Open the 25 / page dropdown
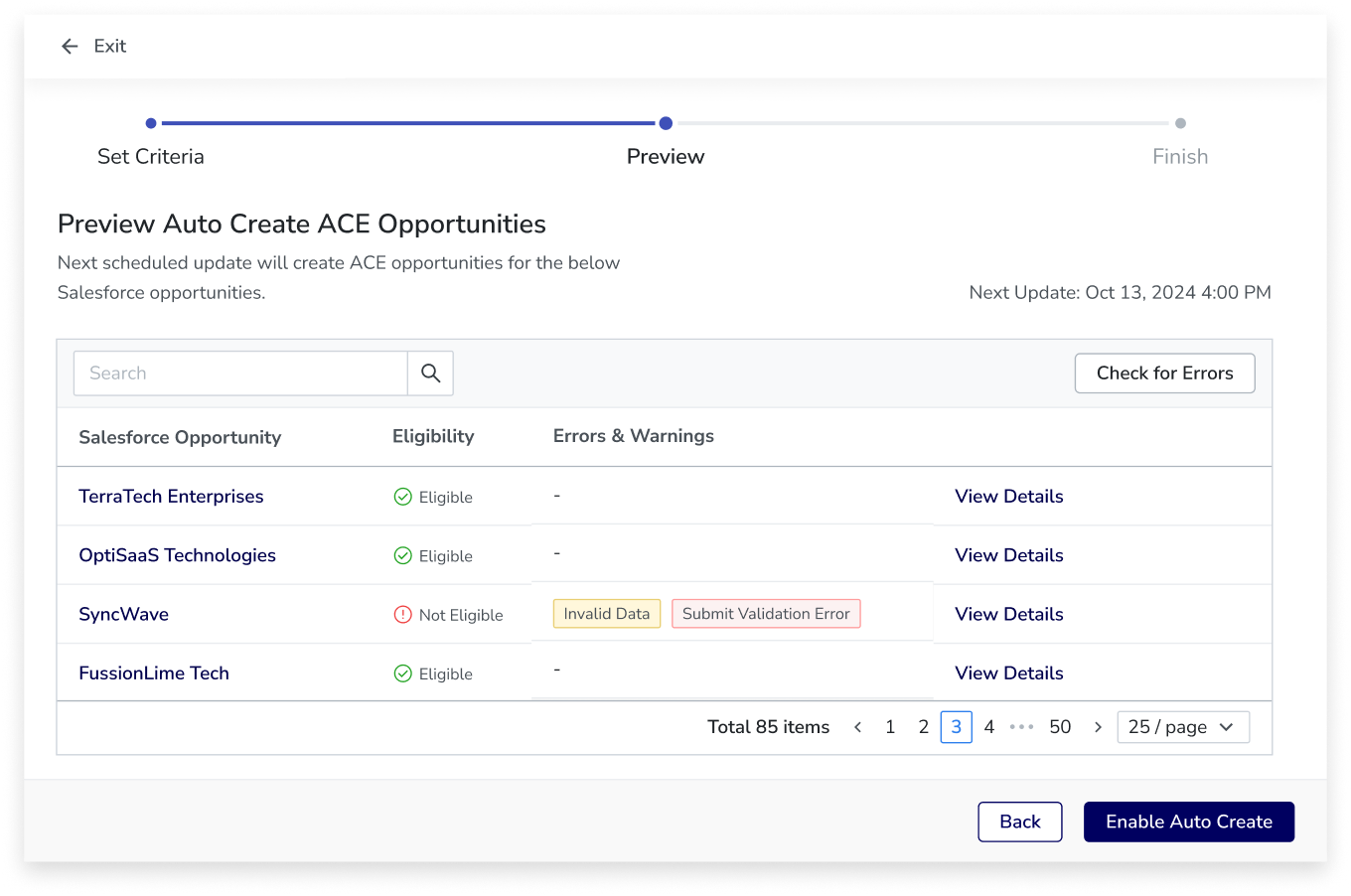1351x896 pixels. coord(1183,726)
